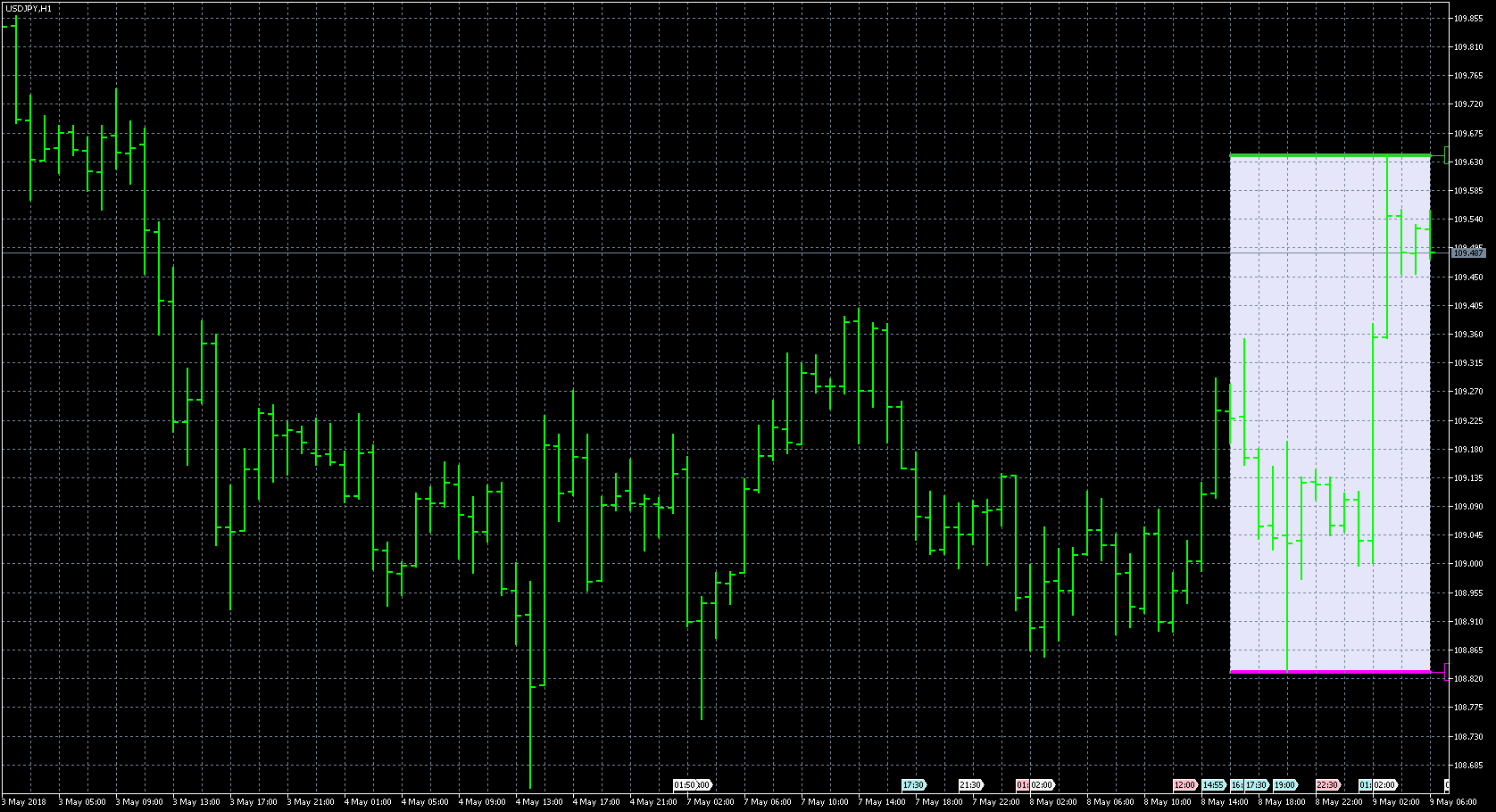Select the green upper range line
This screenshot has width=1496, height=812.
(x=1330, y=156)
